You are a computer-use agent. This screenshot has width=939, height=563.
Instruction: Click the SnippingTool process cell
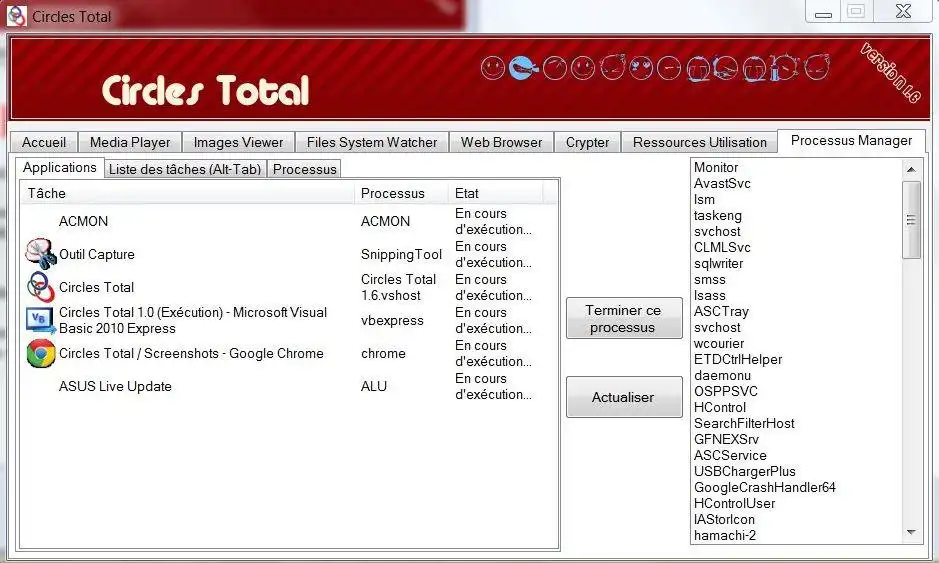click(401, 255)
